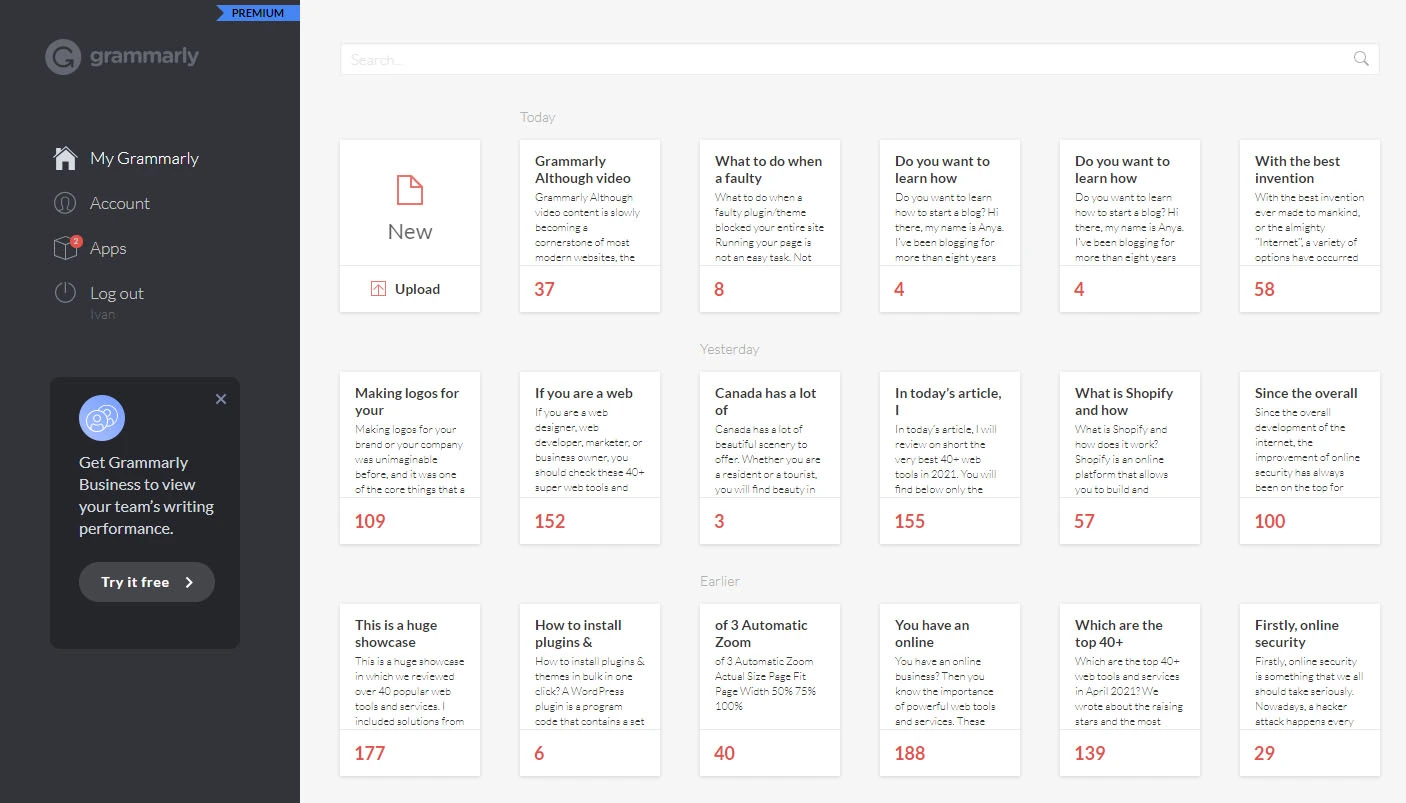The image size is (1406, 803).
Task: Open the 'What is Shopify and how' document
Action: click(x=1130, y=458)
